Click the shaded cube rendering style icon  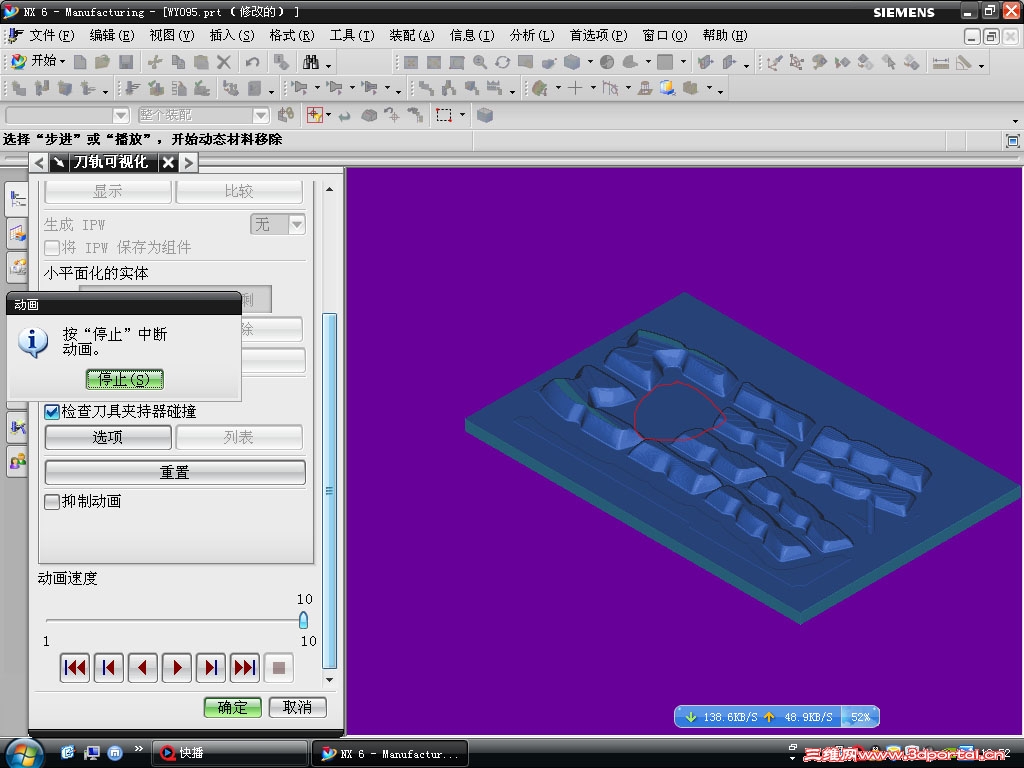pyautogui.click(x=572, y=62)
